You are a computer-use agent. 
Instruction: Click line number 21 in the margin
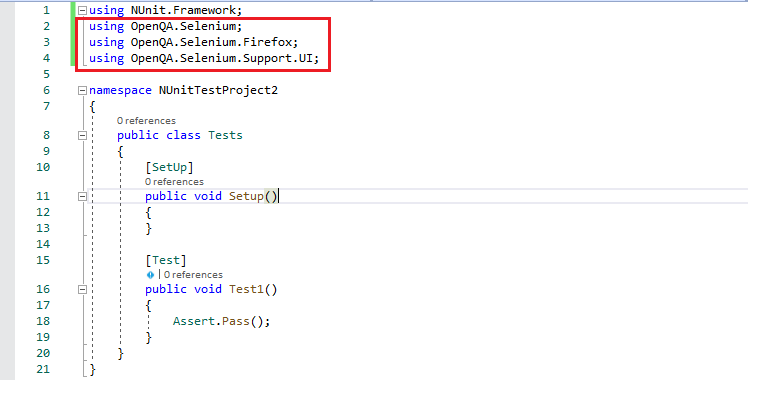[43, 370]
